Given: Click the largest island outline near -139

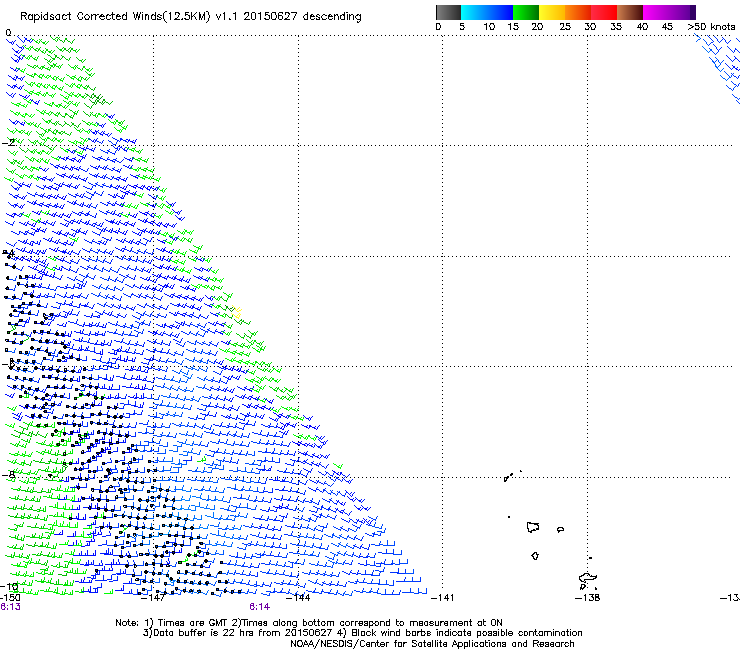Looking at the screenshot, I should [x=533, y=527].
